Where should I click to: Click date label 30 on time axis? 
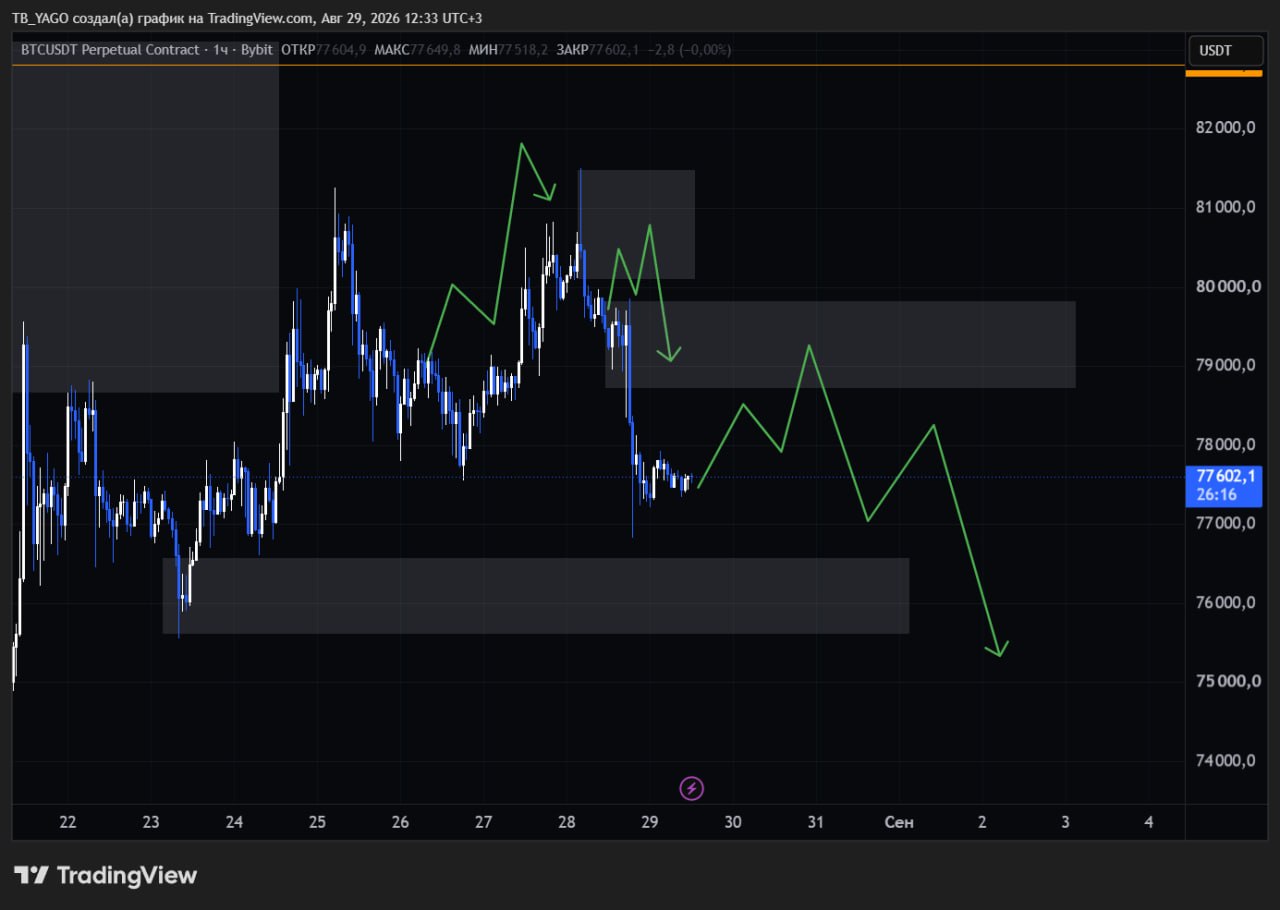(x=733, y=822)
